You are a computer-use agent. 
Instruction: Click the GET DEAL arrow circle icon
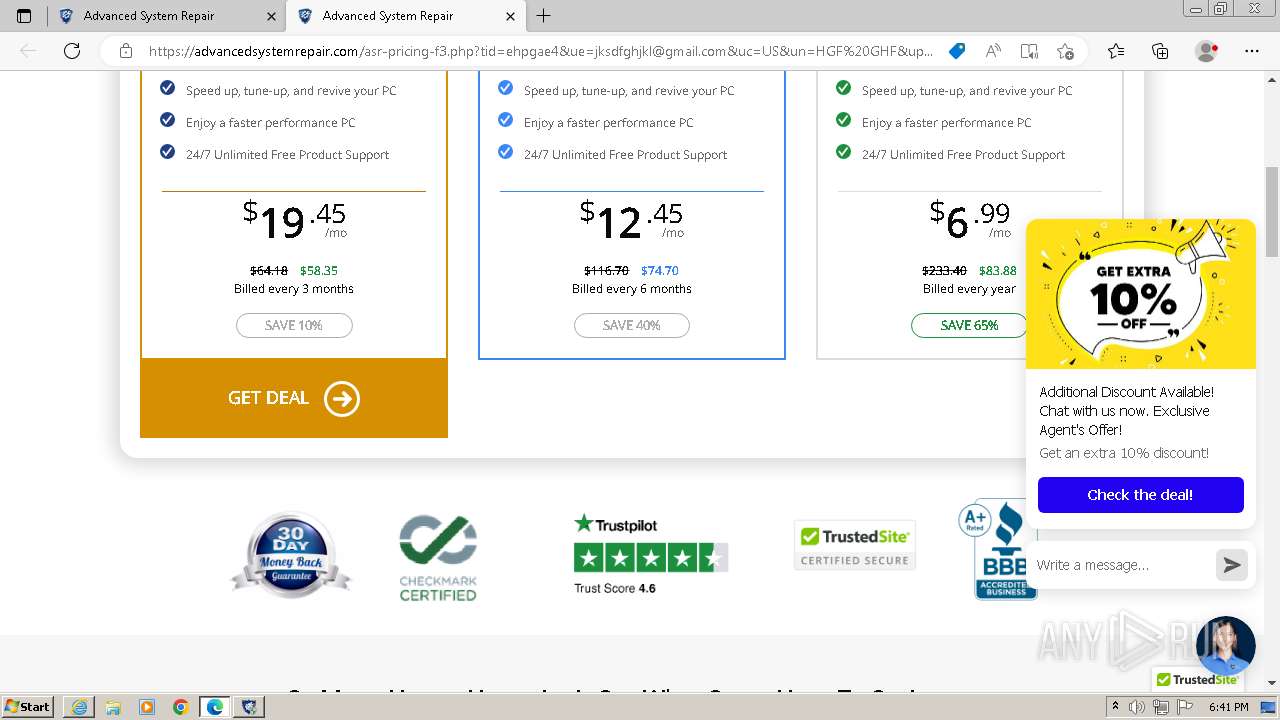coord(341,398)
